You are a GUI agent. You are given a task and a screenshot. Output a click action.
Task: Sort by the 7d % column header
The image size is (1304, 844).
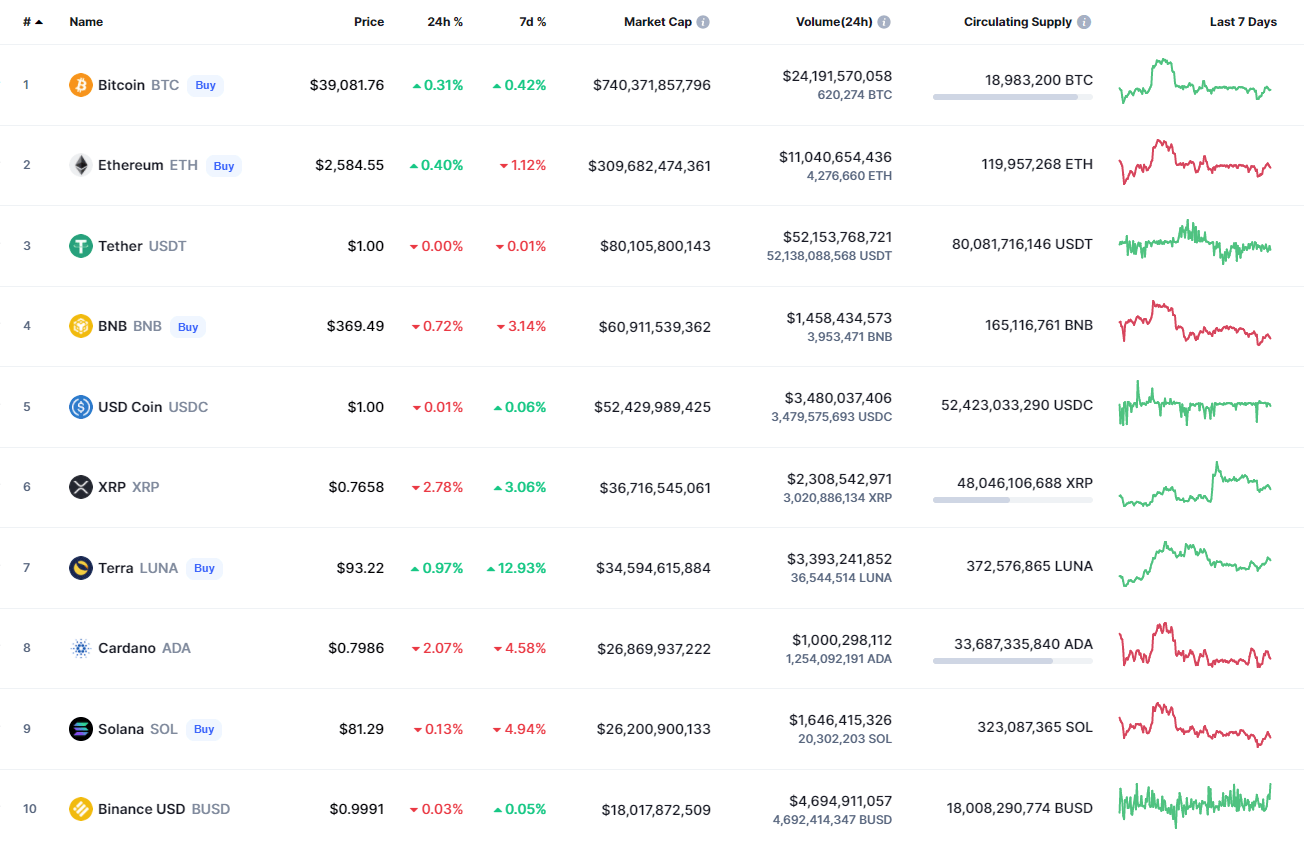tap(532, 22)
